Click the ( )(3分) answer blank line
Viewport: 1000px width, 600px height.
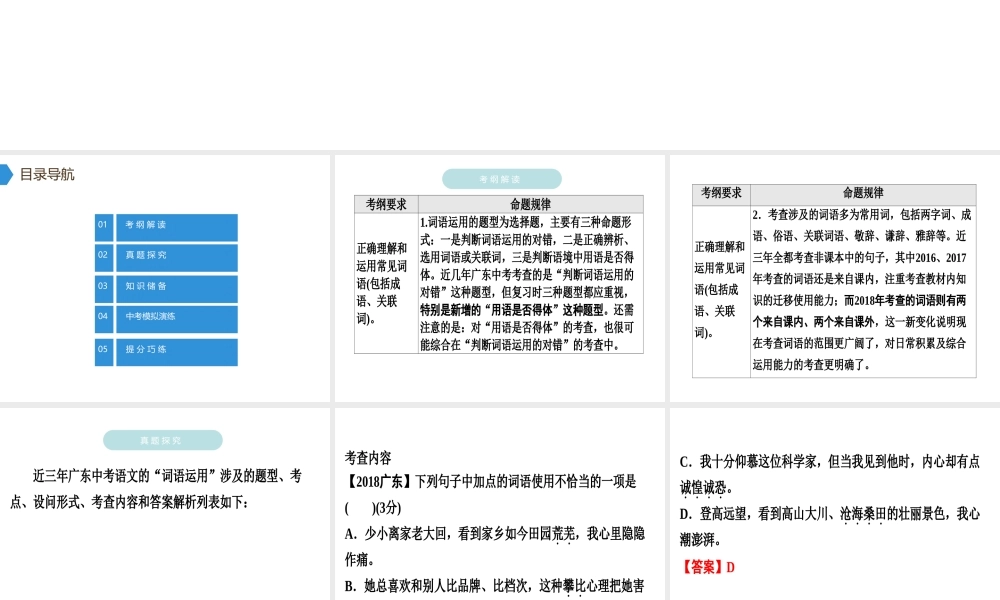tap(373, 508)
